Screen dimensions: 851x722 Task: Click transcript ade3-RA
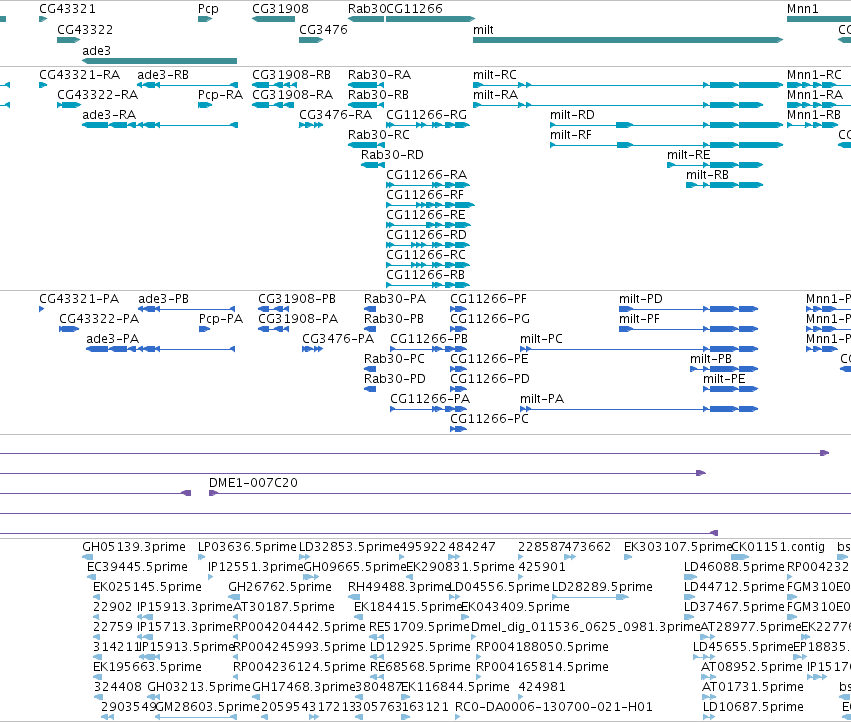pos(160,125)
